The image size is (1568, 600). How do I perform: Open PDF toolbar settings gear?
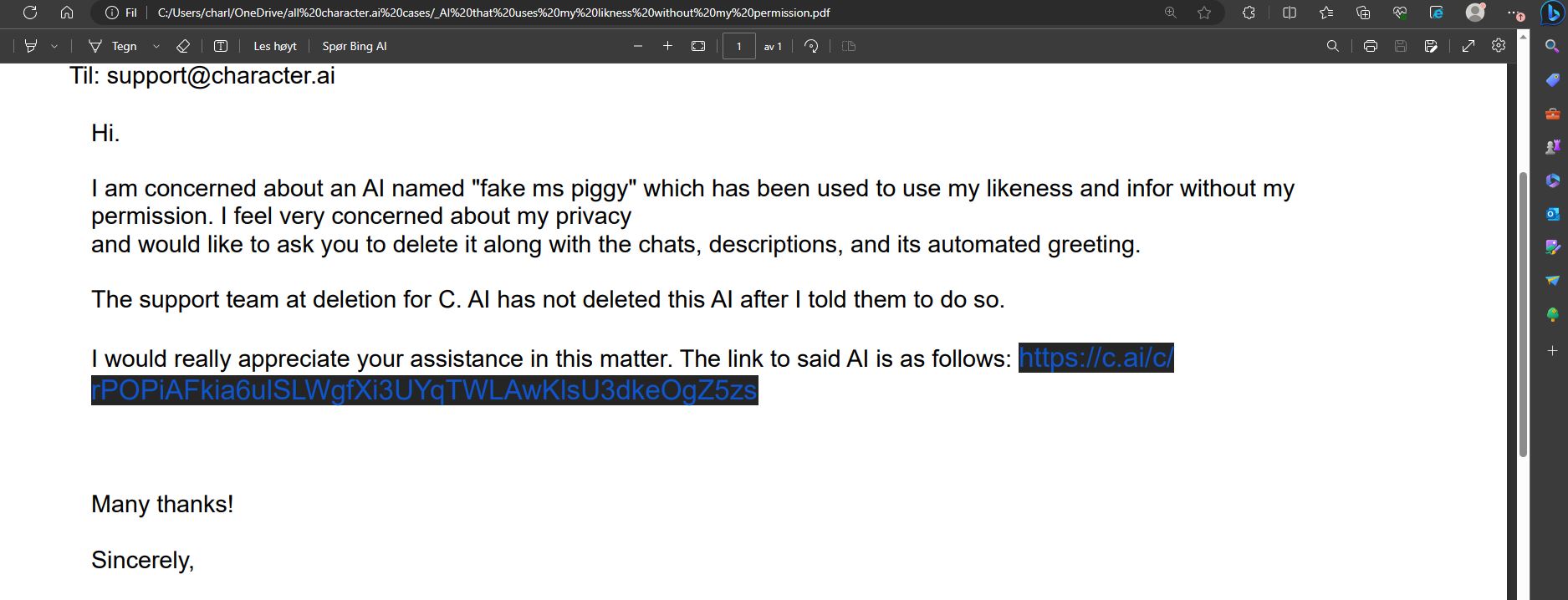tap(1499, 45)
